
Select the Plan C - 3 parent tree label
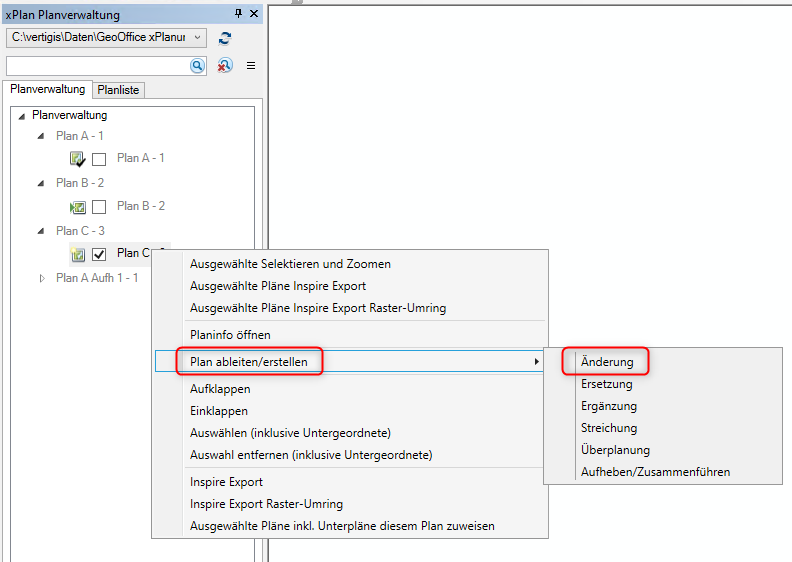[x=80, y=231]
